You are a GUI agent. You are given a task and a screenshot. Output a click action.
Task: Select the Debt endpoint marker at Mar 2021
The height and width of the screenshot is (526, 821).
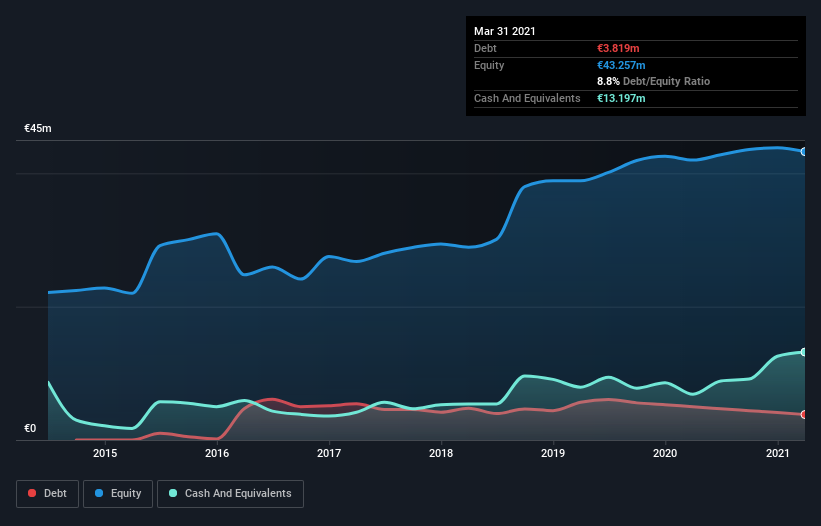(804, 415)
